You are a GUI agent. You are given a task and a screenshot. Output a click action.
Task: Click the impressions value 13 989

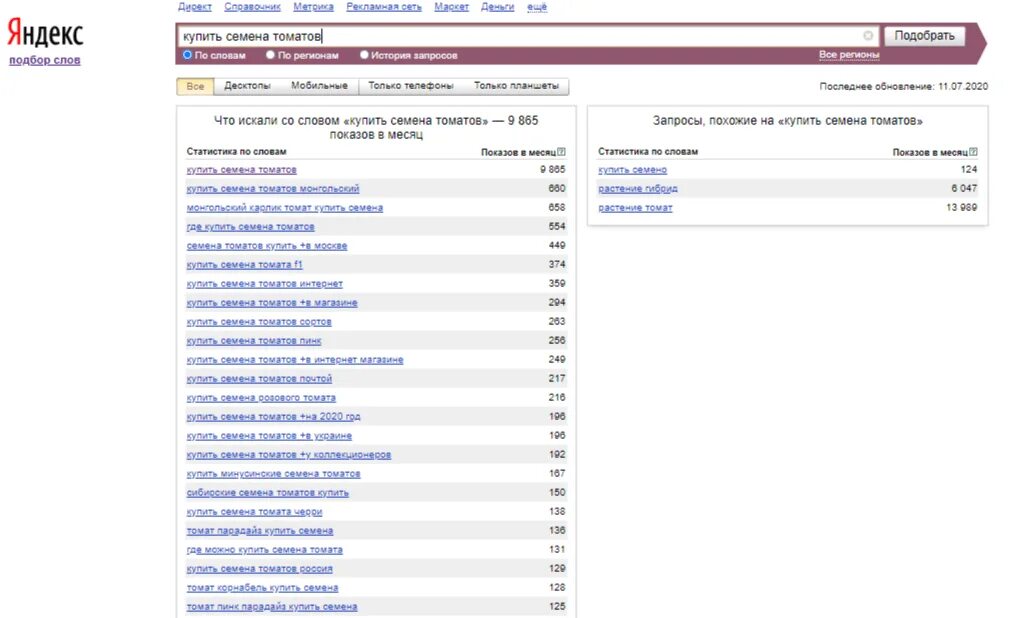tap(961, 207)
